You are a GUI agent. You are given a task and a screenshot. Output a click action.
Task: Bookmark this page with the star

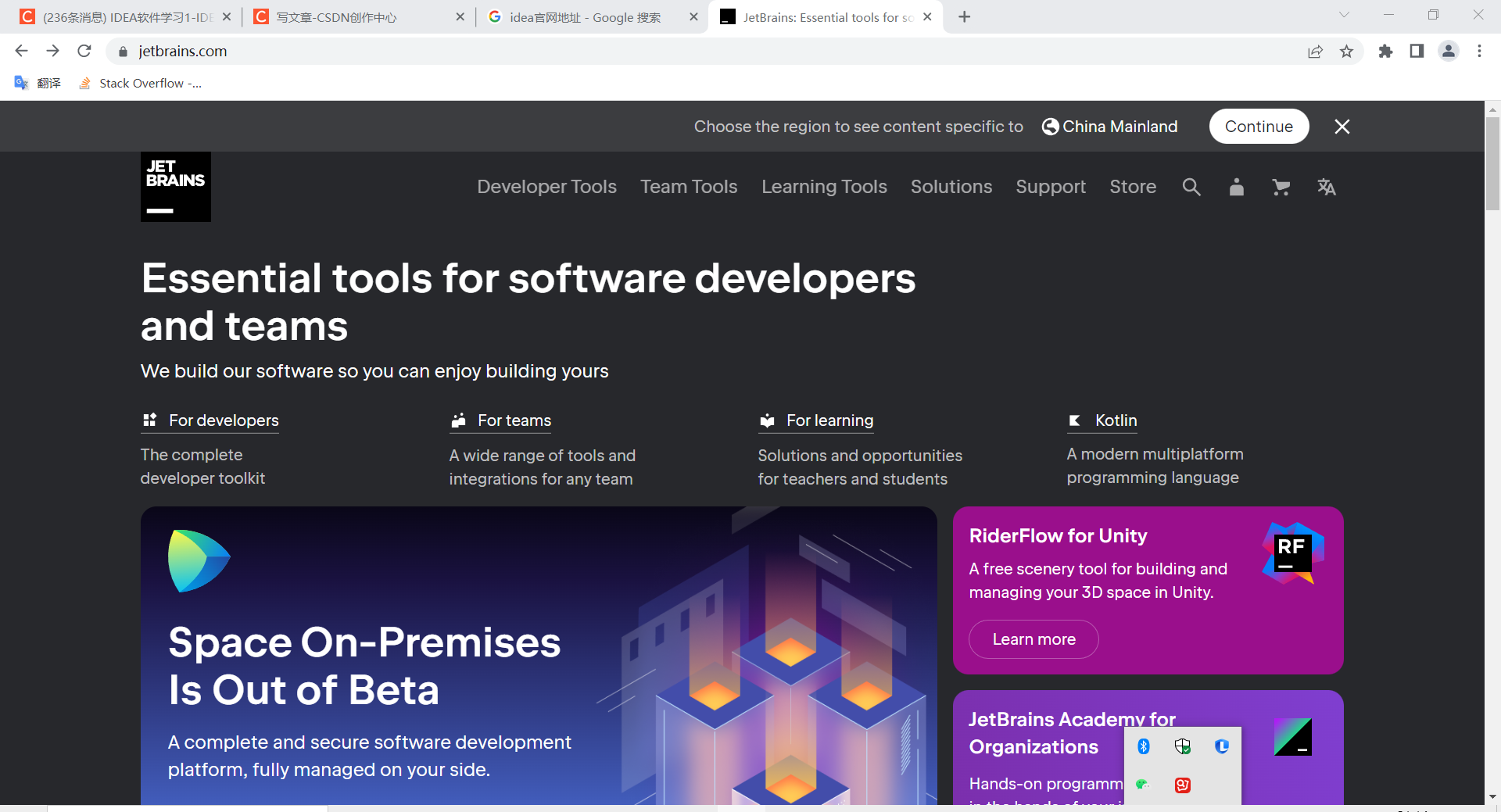pos(1346,52)
